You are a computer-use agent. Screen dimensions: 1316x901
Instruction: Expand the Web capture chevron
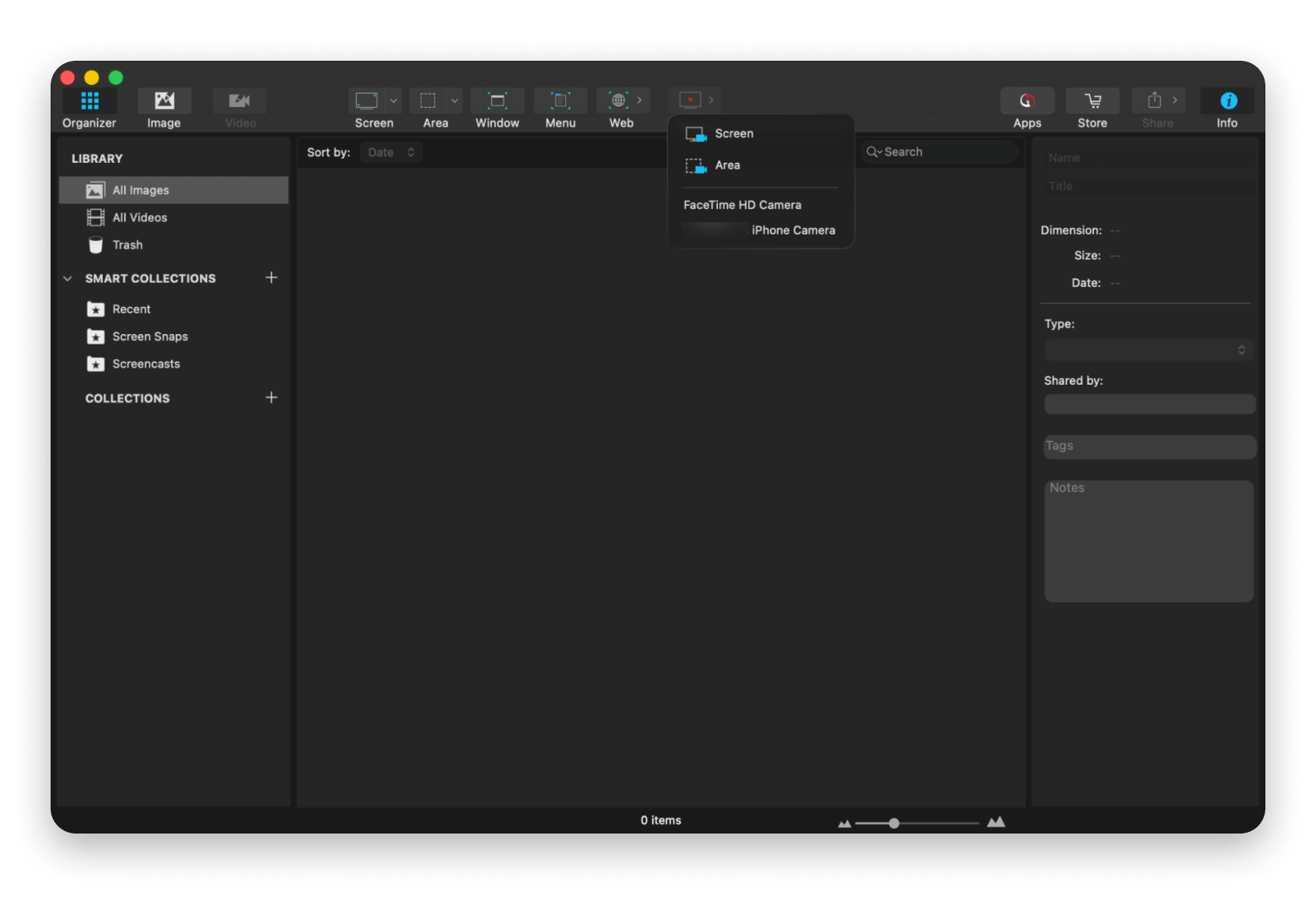pos(639,100)
